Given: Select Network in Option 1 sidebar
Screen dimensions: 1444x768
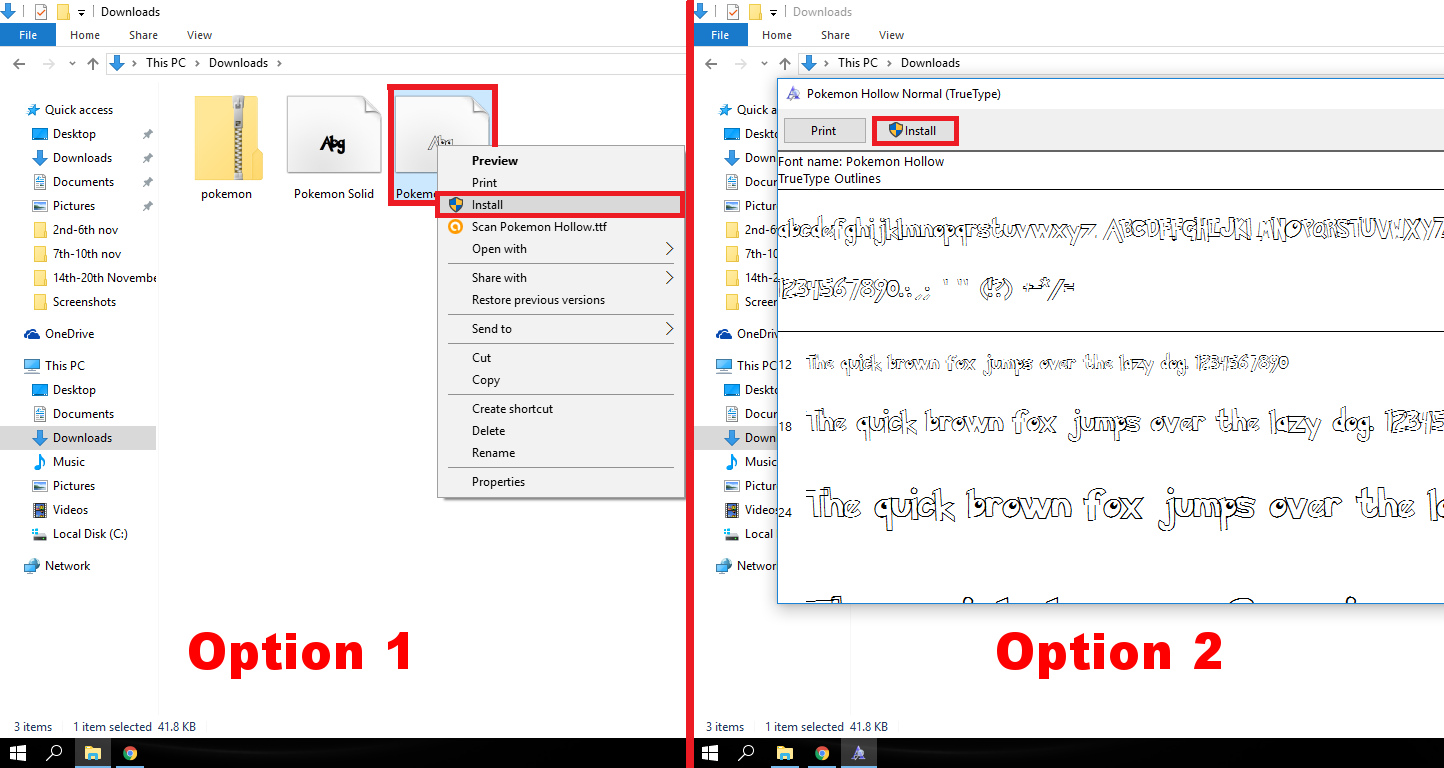Looking at the screenshot, I should (x=67, y=566).
